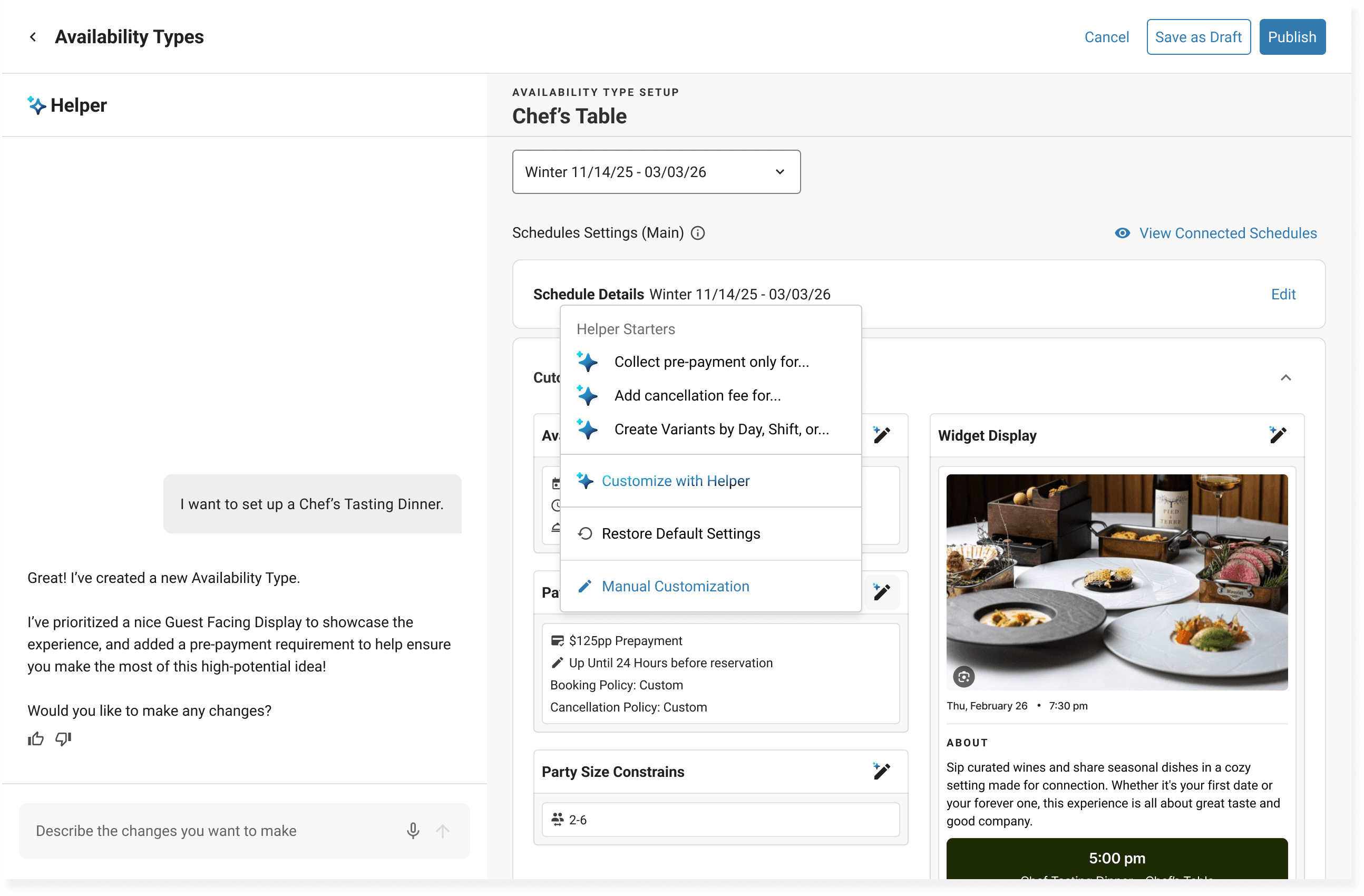Open the Winter schedule dropdown
Screen dimensions: 1364x896
click(x=656, y=172)
